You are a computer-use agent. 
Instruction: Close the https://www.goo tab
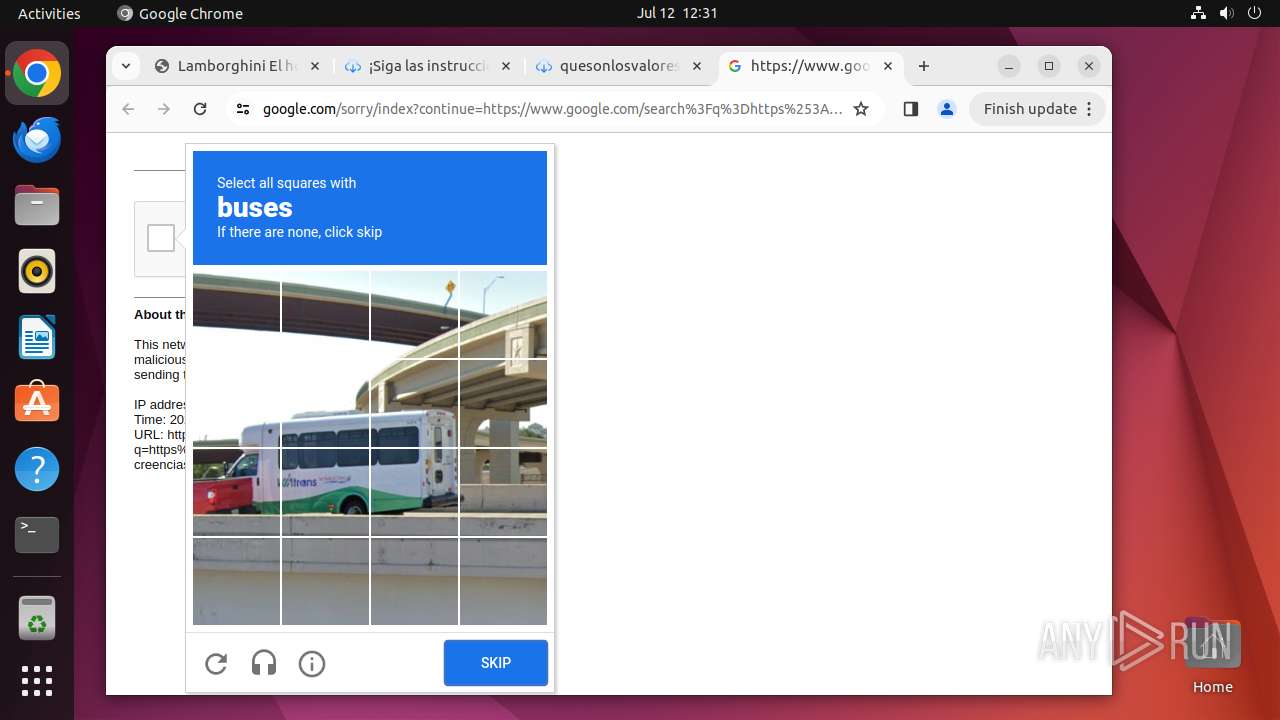click(888, 66)
